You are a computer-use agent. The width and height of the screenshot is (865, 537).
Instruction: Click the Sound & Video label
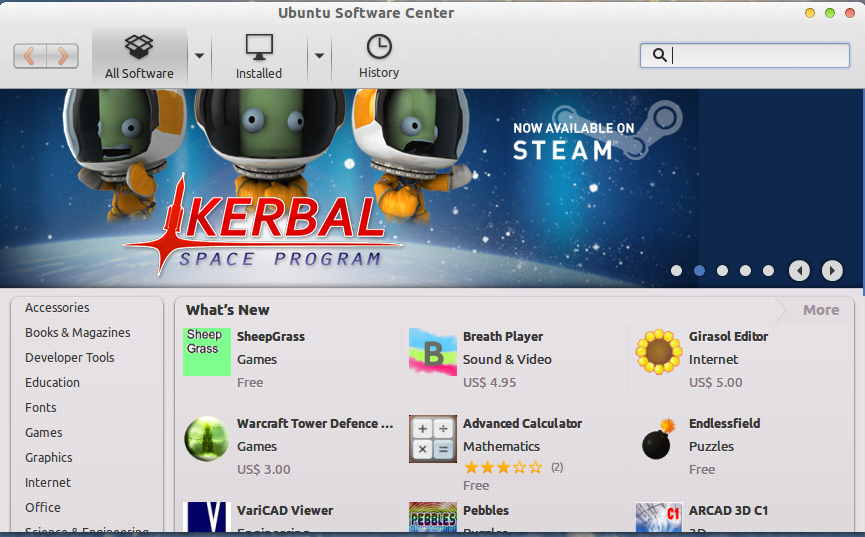click(508, 360)
